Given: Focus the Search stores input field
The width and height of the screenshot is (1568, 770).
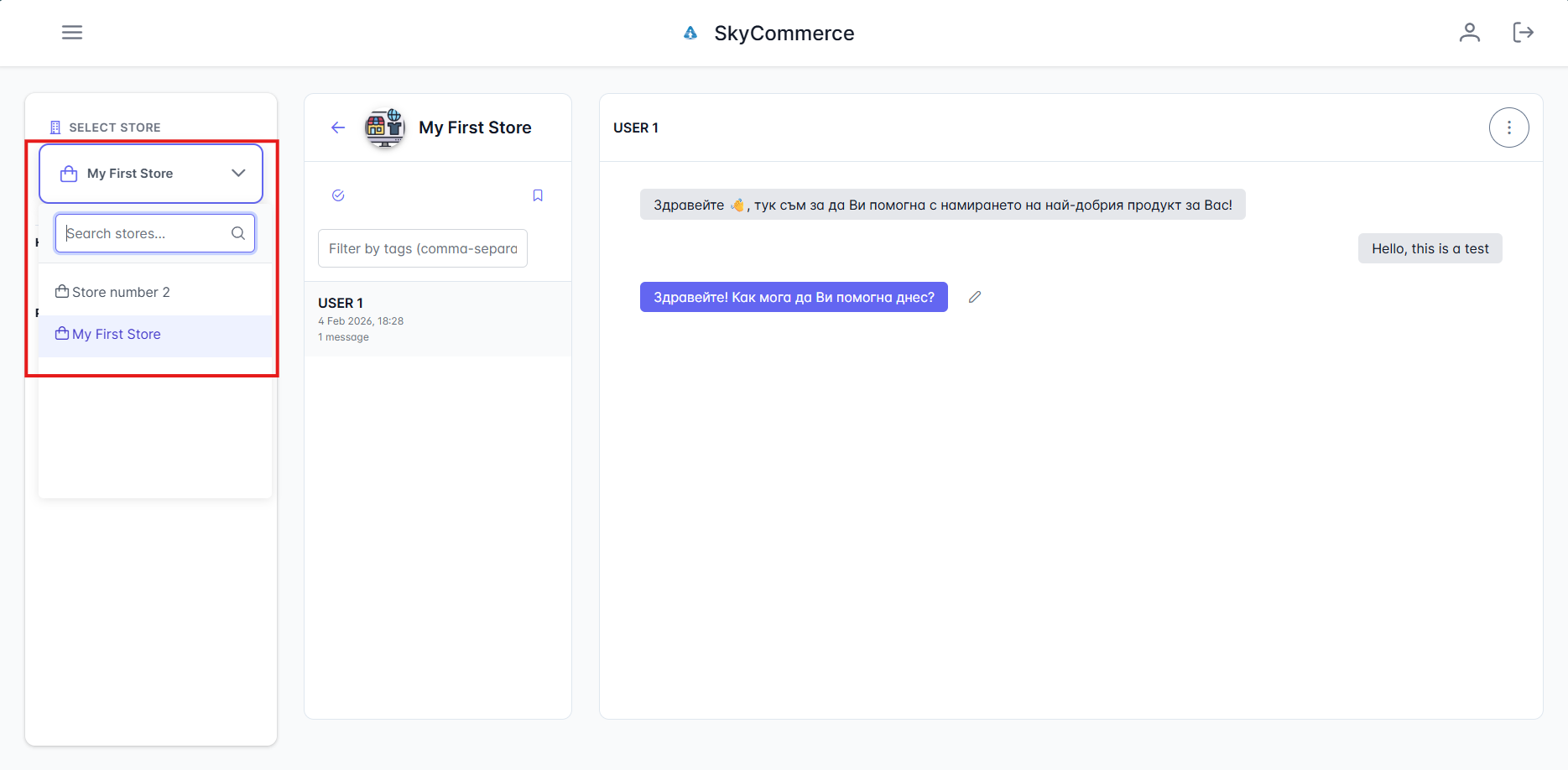Looking at the screenshot, I should (x=155, y=233).
